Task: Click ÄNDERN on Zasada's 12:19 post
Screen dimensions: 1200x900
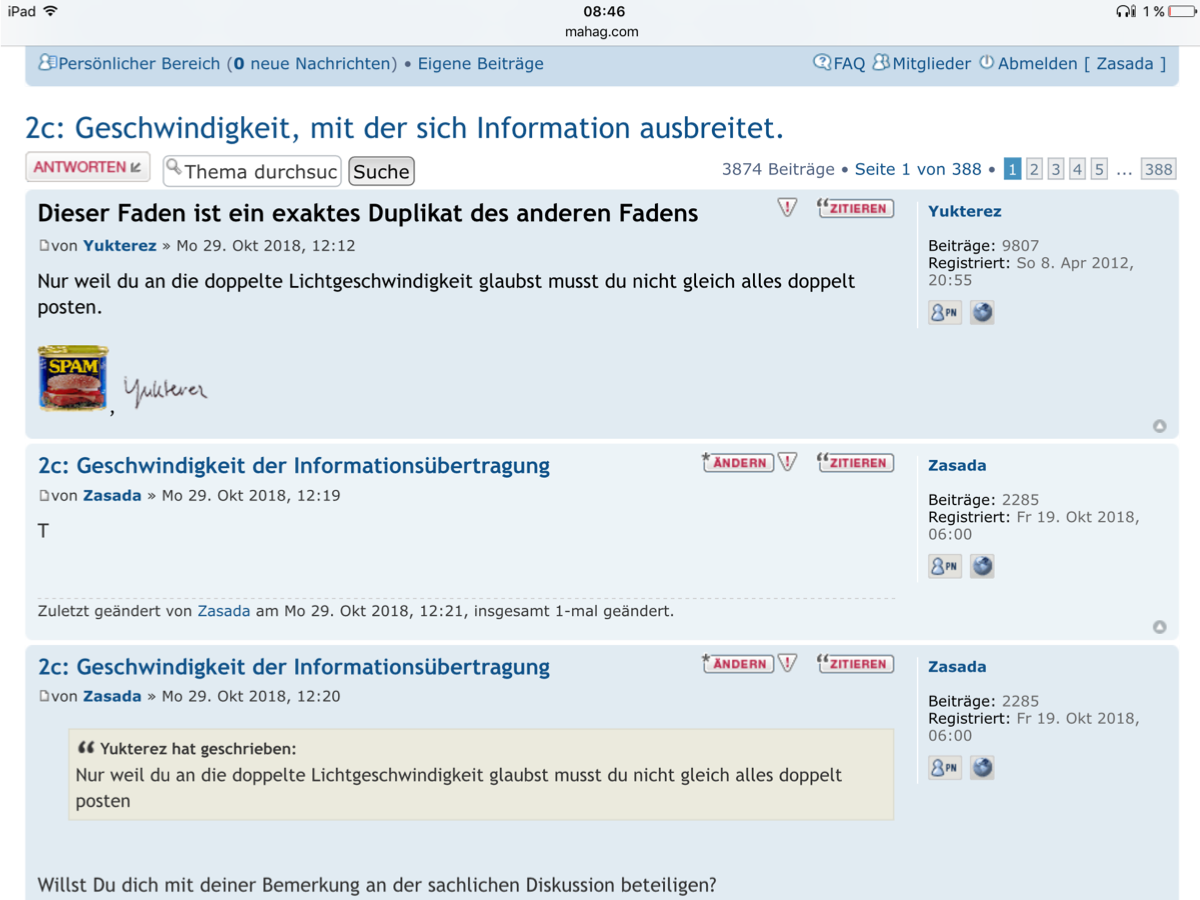Action: point(738,462)
